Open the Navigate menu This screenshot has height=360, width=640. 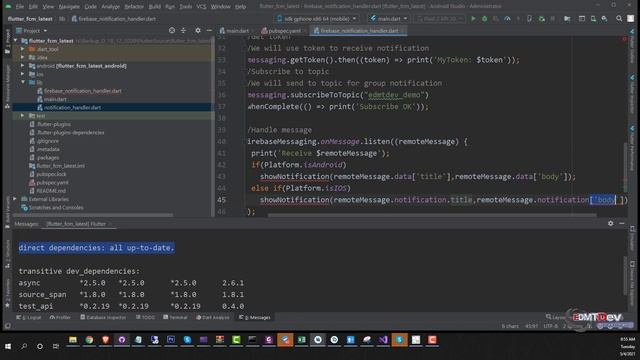click(x=69, y=7)
